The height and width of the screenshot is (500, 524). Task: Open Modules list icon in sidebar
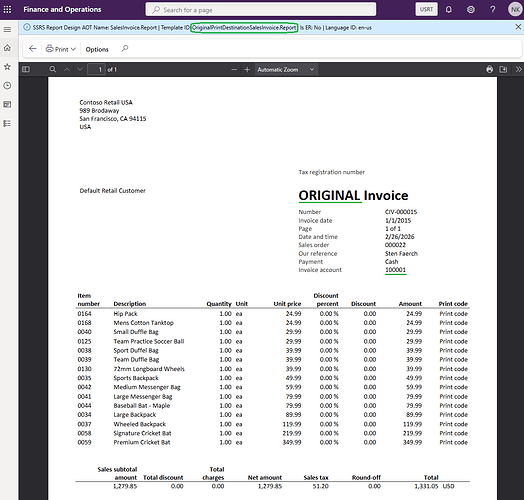(x=7, y=124)
